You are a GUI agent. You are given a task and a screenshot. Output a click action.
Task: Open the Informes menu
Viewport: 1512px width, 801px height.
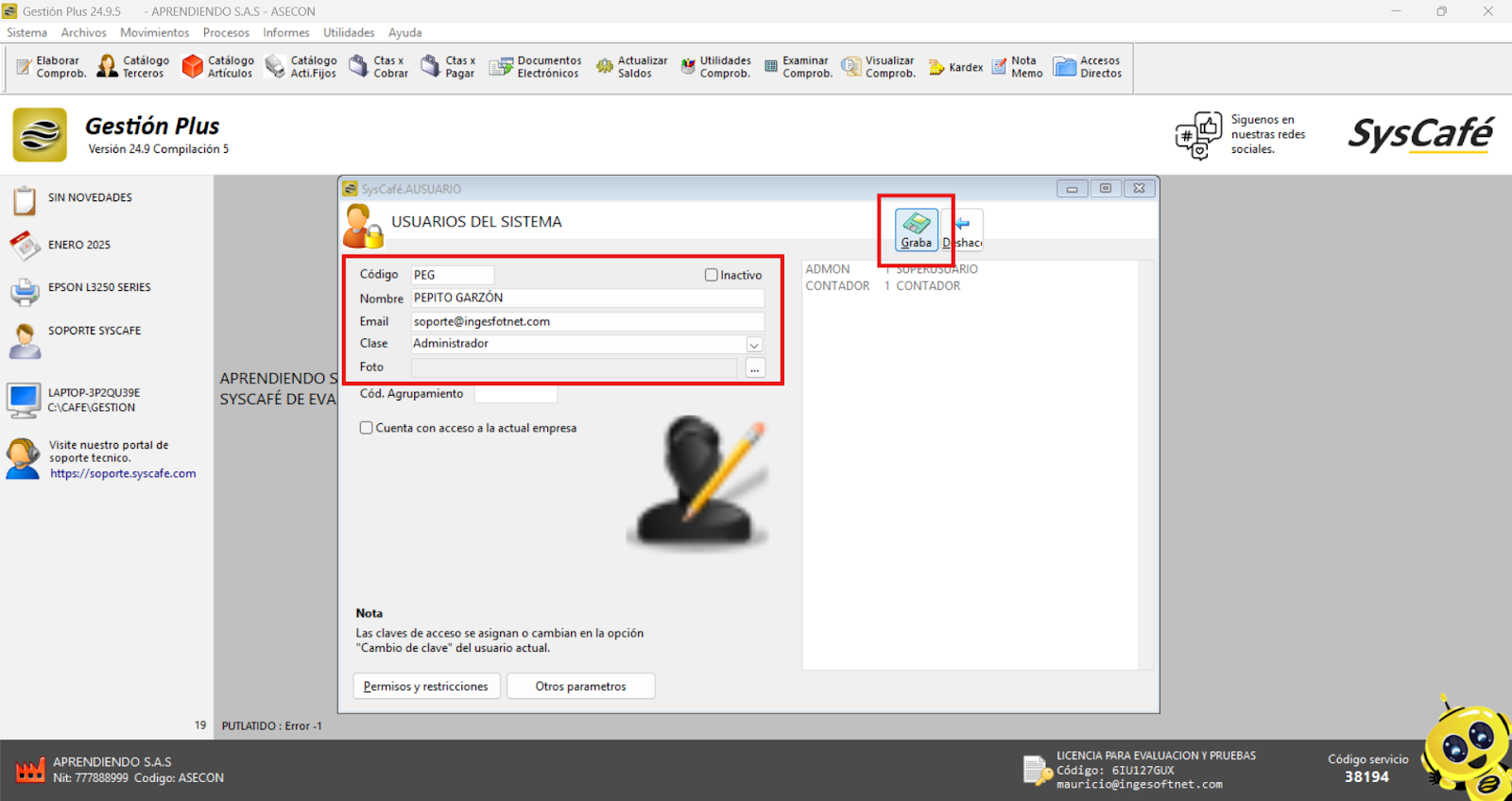285,32
